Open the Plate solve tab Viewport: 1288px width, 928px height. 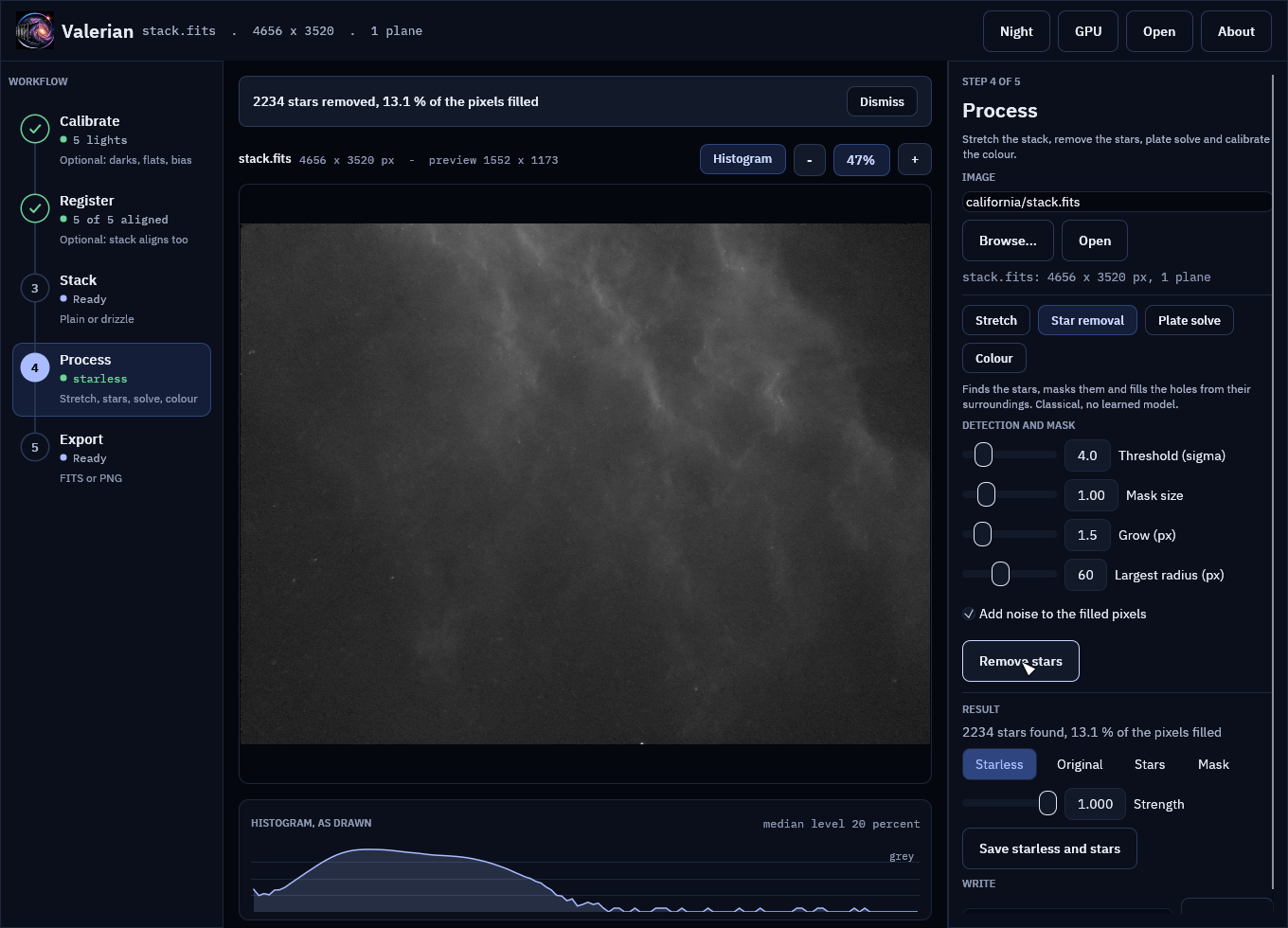1190,320
